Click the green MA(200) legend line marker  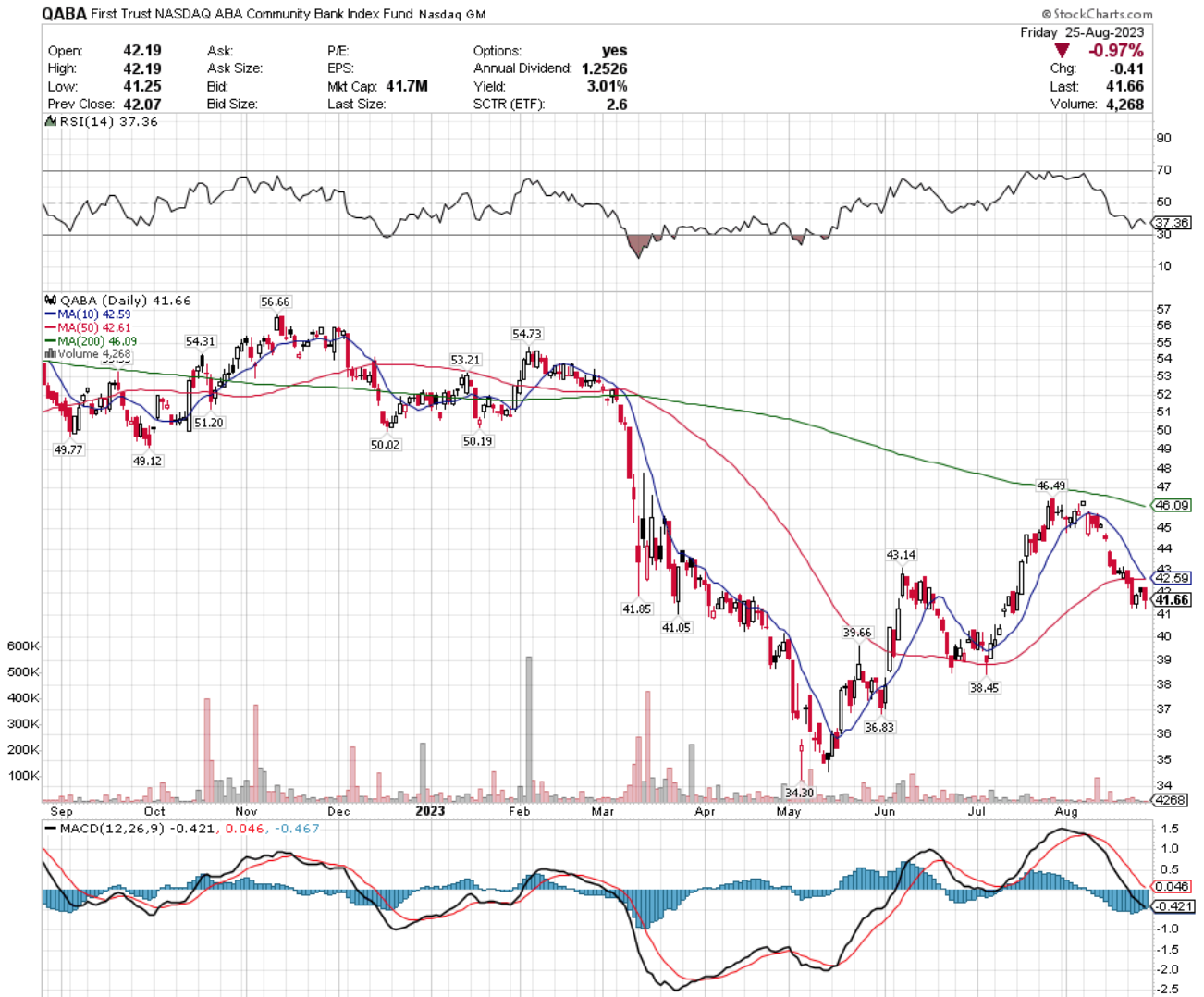click(51, 341)
